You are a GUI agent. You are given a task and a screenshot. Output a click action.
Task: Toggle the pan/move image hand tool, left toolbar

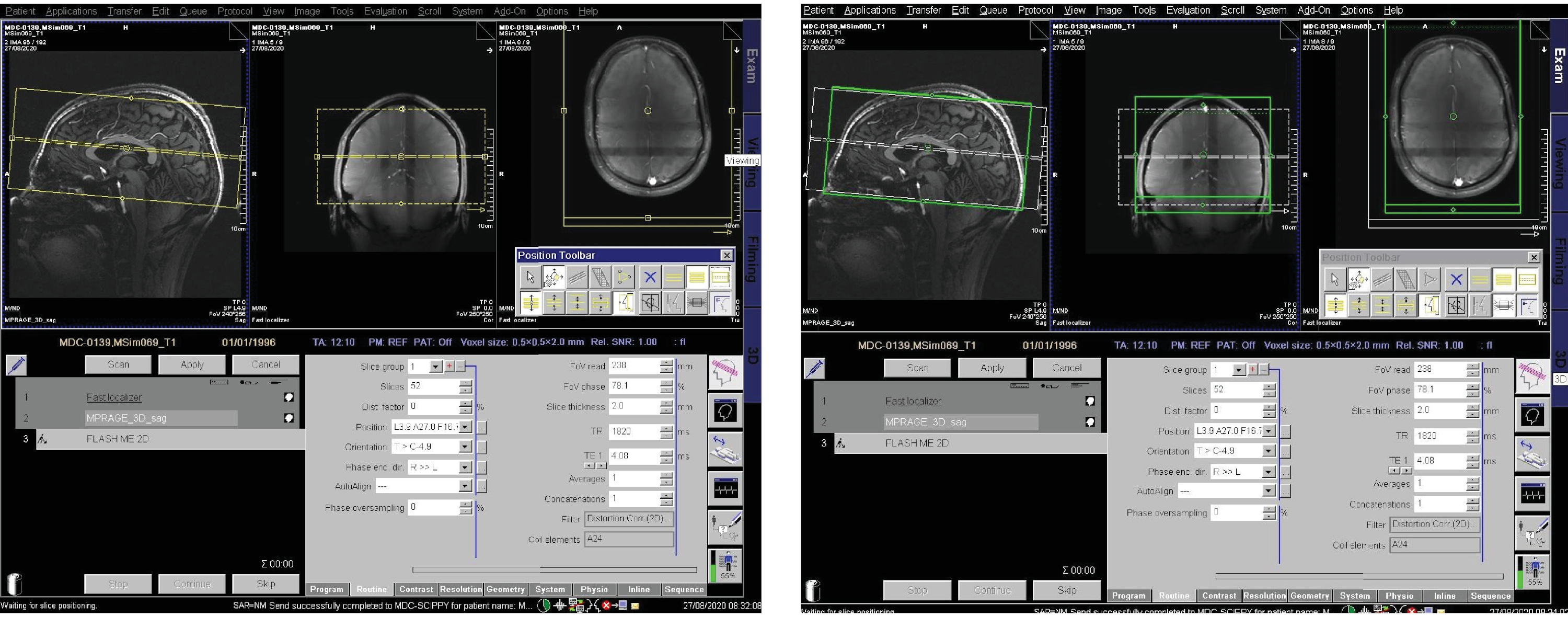(x=554, y=278)
